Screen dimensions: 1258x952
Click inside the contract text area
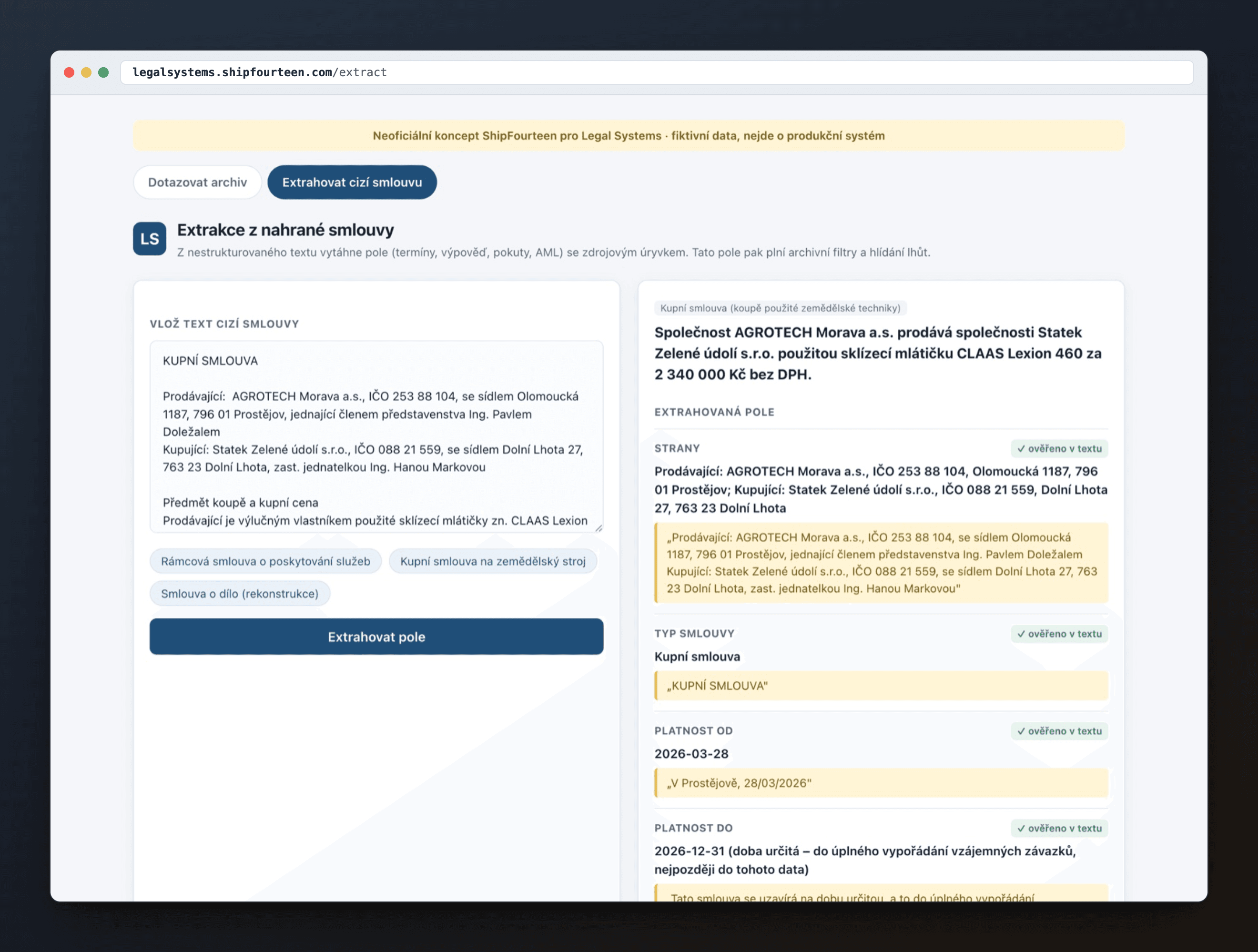(x=376, y=437)
